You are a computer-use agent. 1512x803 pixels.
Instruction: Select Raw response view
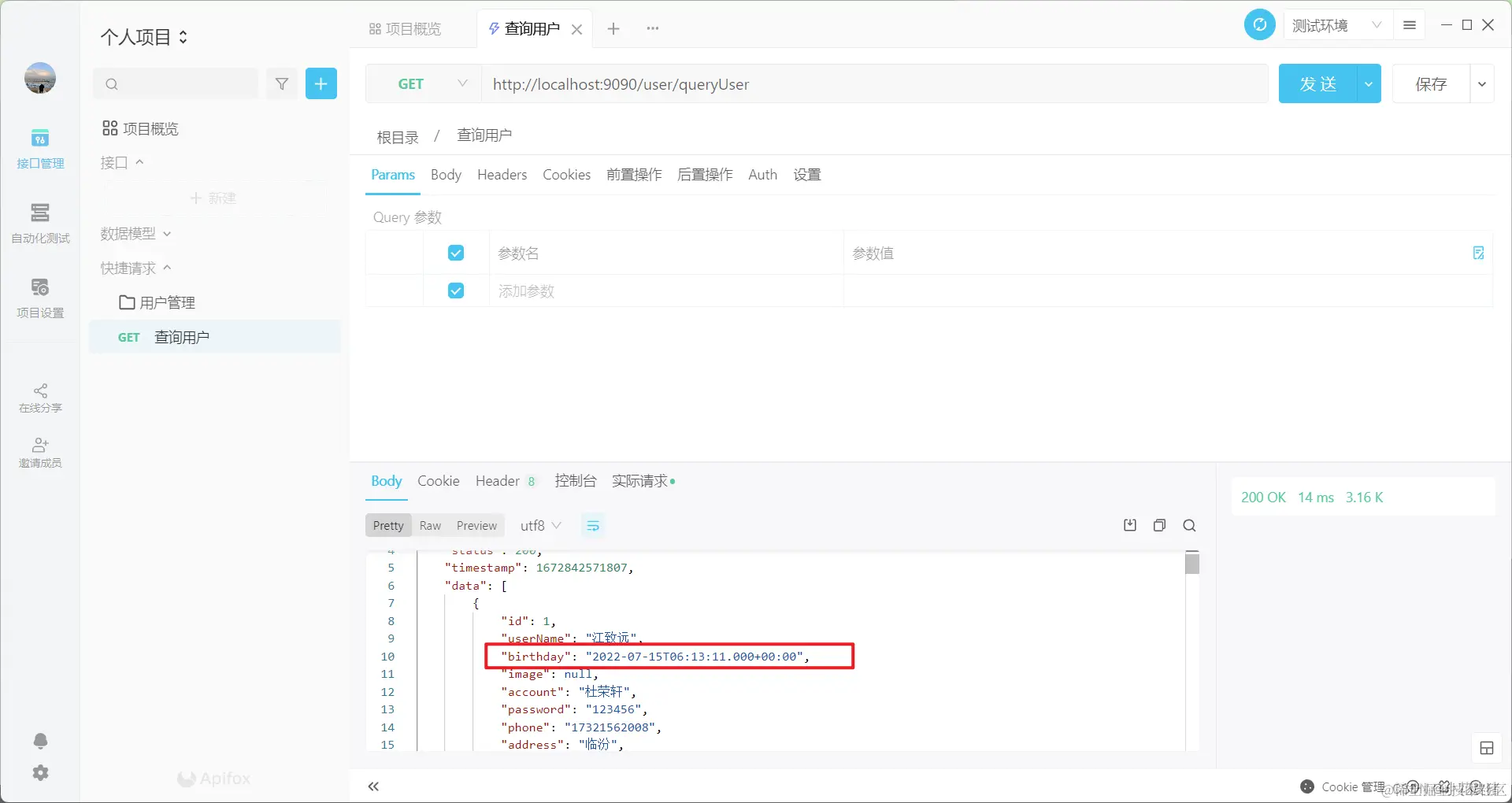click(430, 526)
